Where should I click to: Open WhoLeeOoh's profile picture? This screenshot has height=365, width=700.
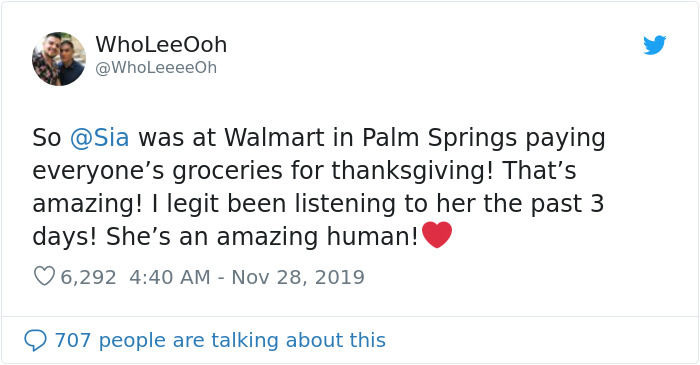pyautogui.click(x=59, y=58)
